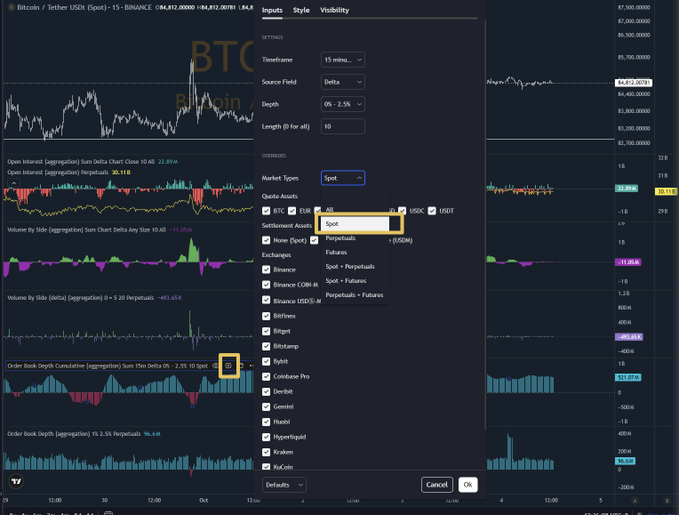Click the 84,812.00781 price label
The height and width of the screenshot is (515, 679).
634,82
